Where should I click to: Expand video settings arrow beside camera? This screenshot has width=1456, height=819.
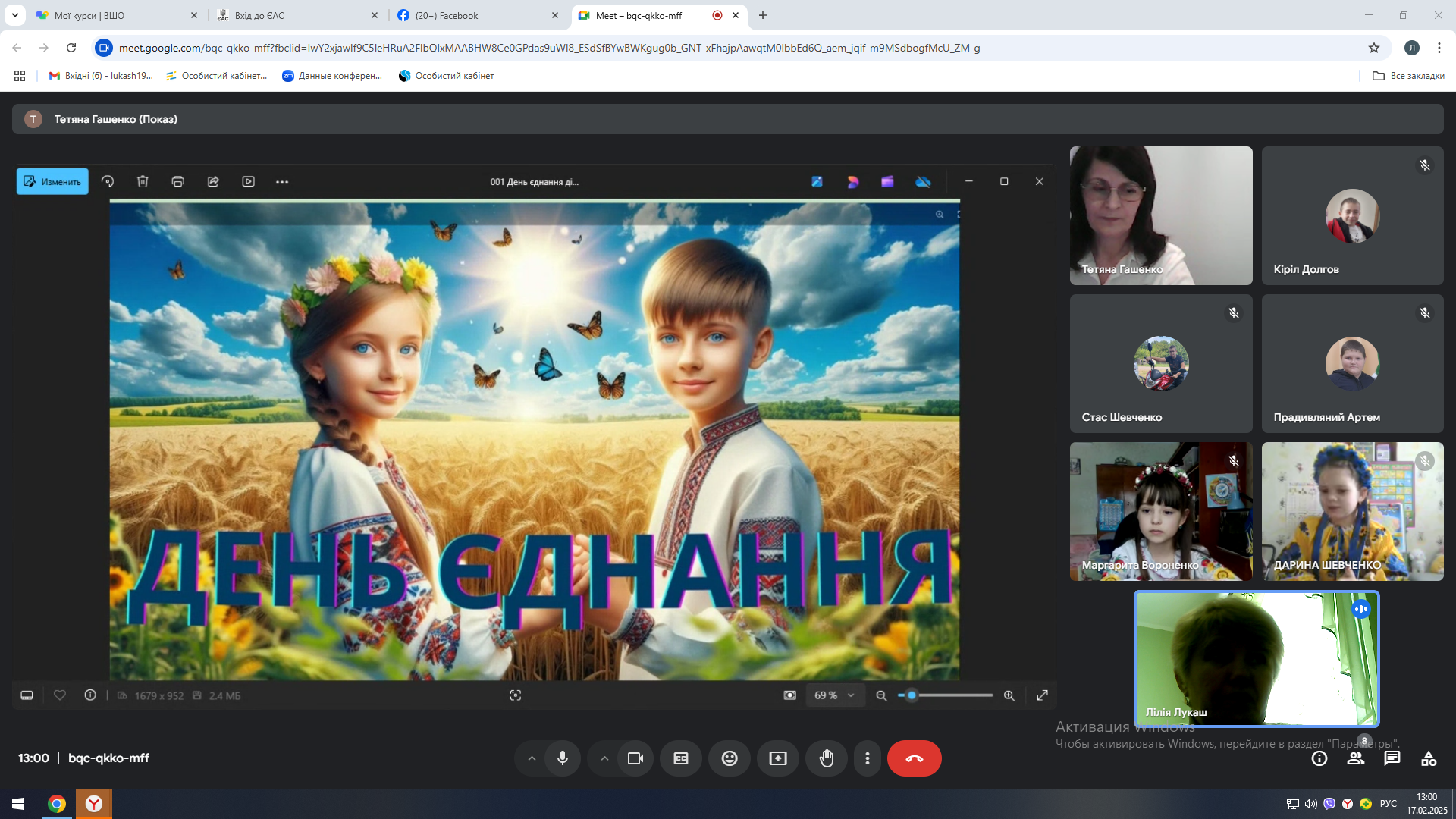(604, 758)
